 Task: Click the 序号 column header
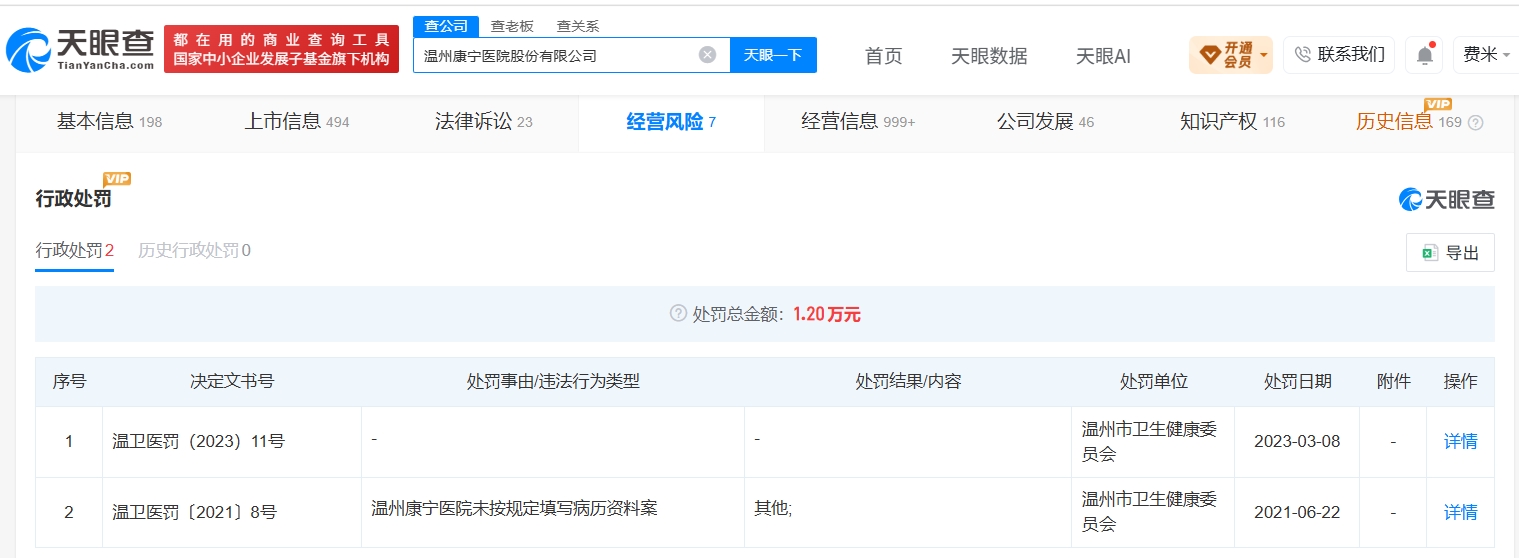click(69, 381)
